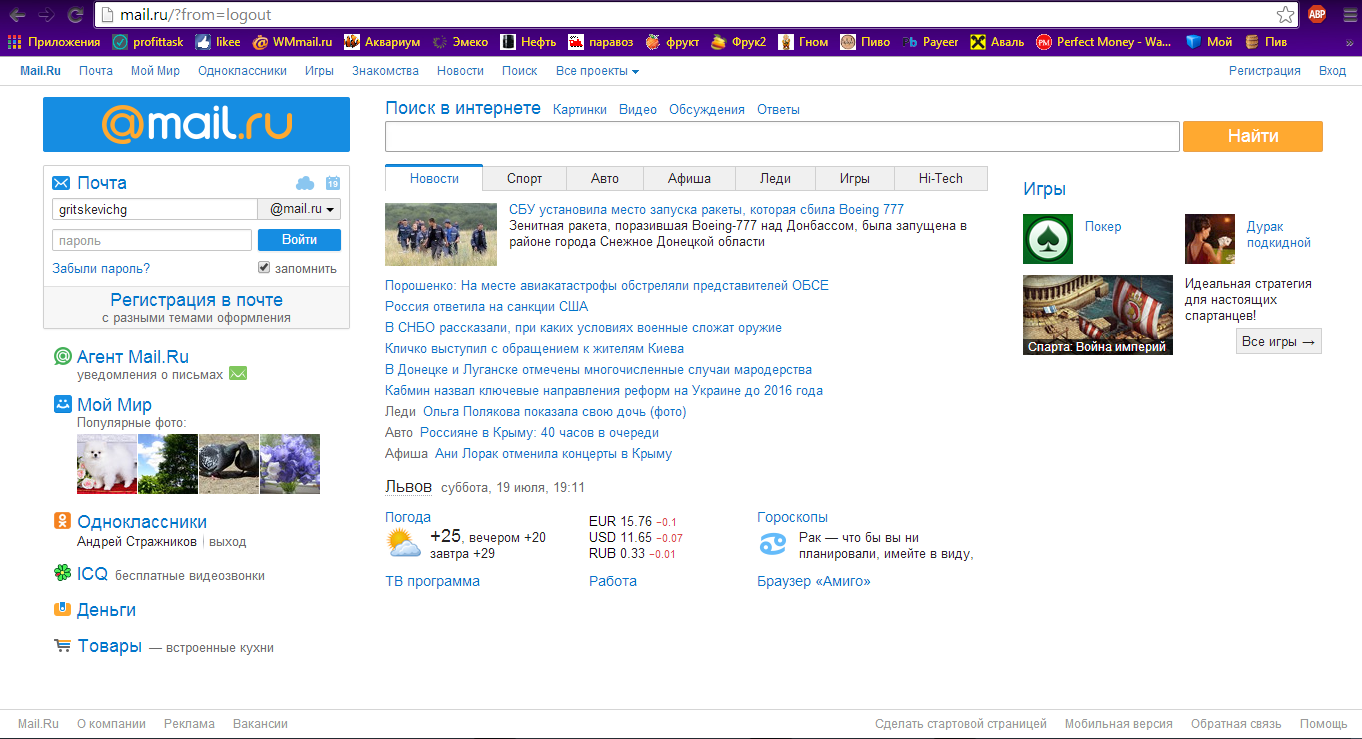Click the Картинки search category link

coord(580,110)
